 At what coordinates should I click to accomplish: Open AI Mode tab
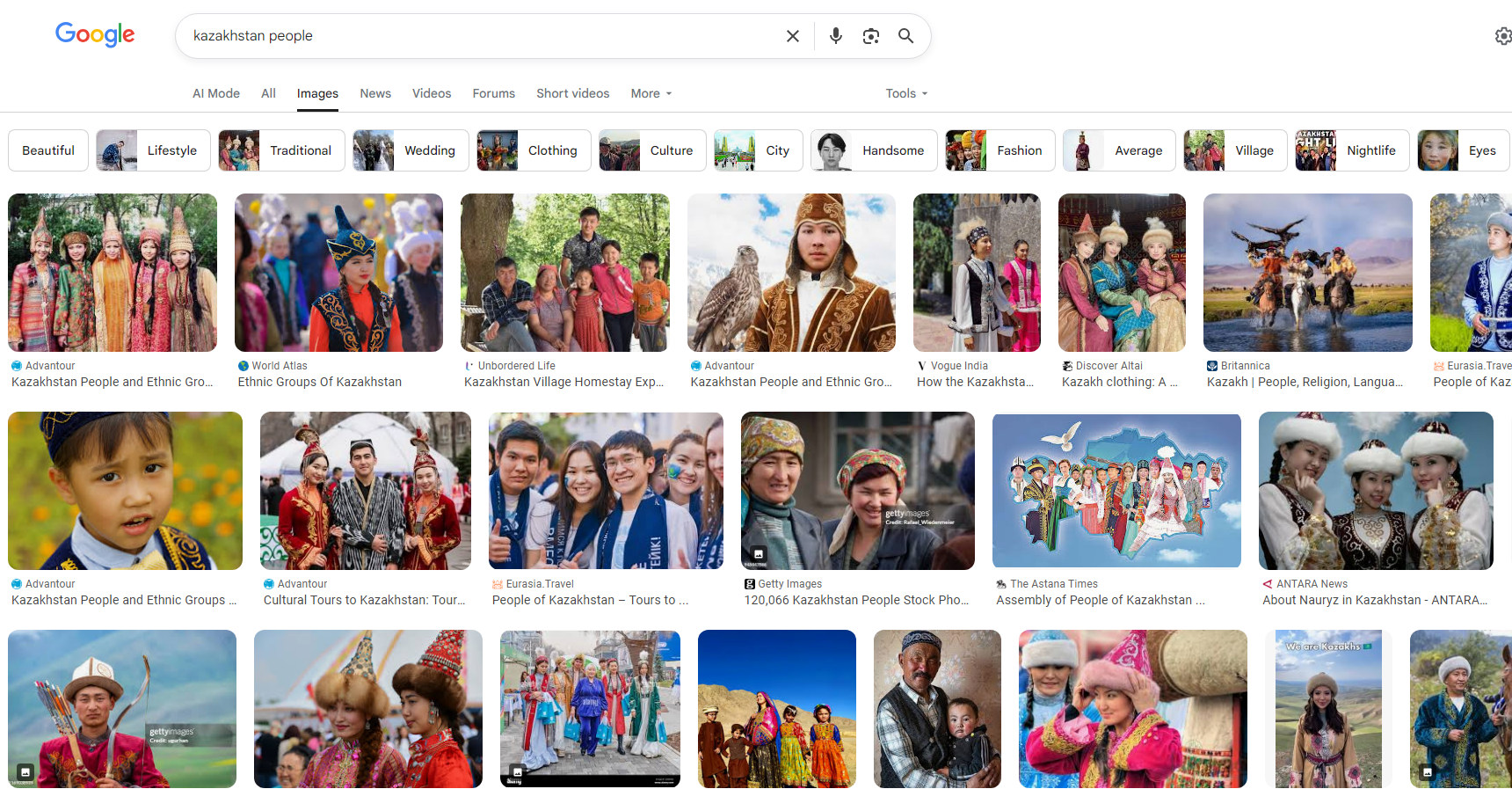pyautogui.click(x=215, y=93)
